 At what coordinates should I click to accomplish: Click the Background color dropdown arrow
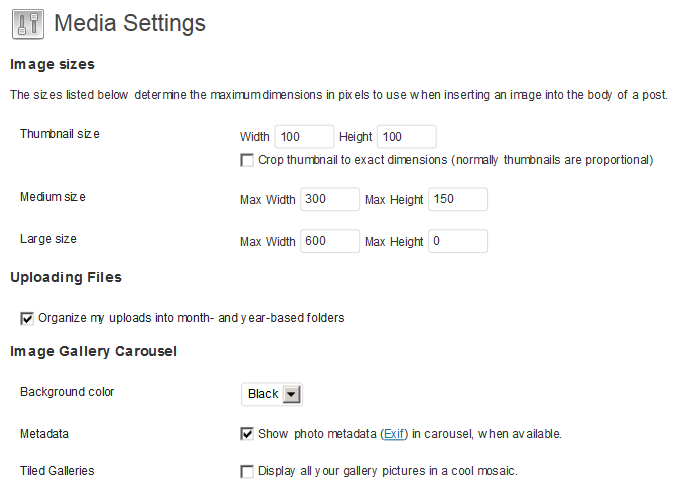click(x=291, y=394)
